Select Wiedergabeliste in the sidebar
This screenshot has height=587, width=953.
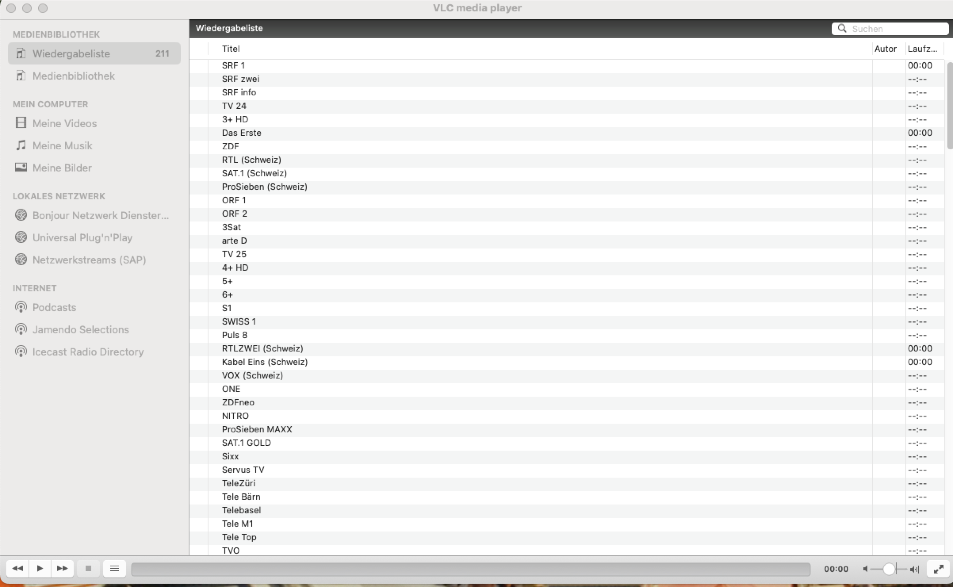[94, 53]
